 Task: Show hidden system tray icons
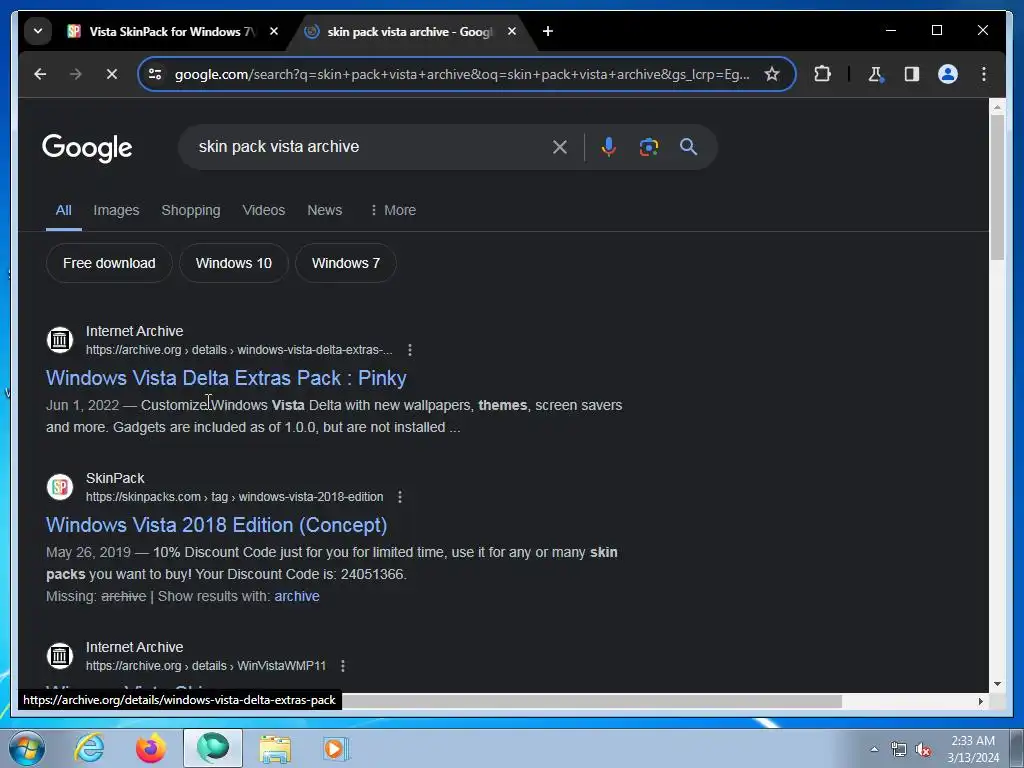pyautogui.click(x=874, y=749)
